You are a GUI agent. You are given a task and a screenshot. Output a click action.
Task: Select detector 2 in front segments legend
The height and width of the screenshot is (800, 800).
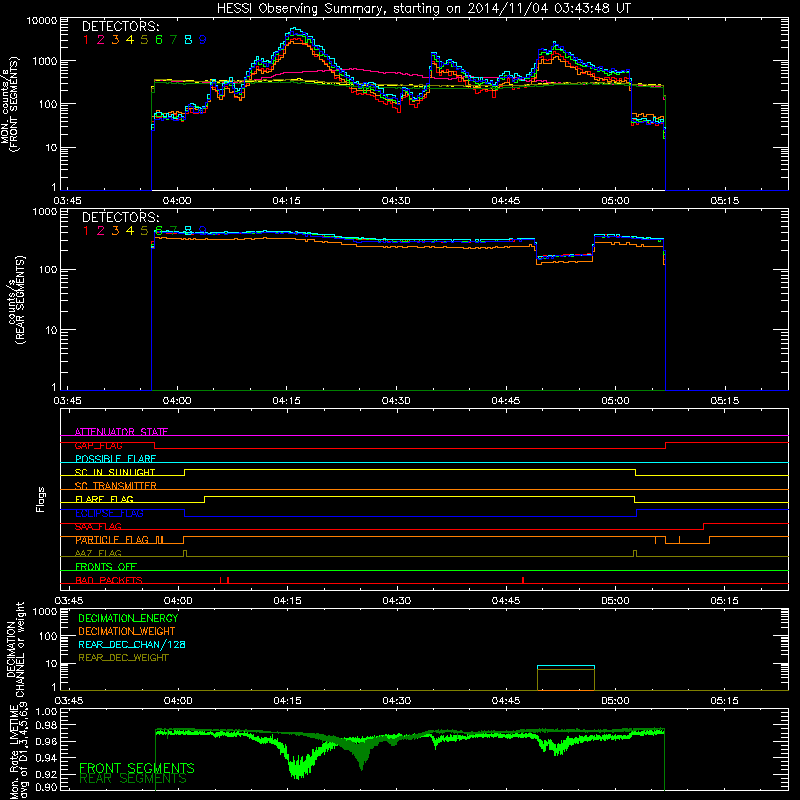pos(101,40)
